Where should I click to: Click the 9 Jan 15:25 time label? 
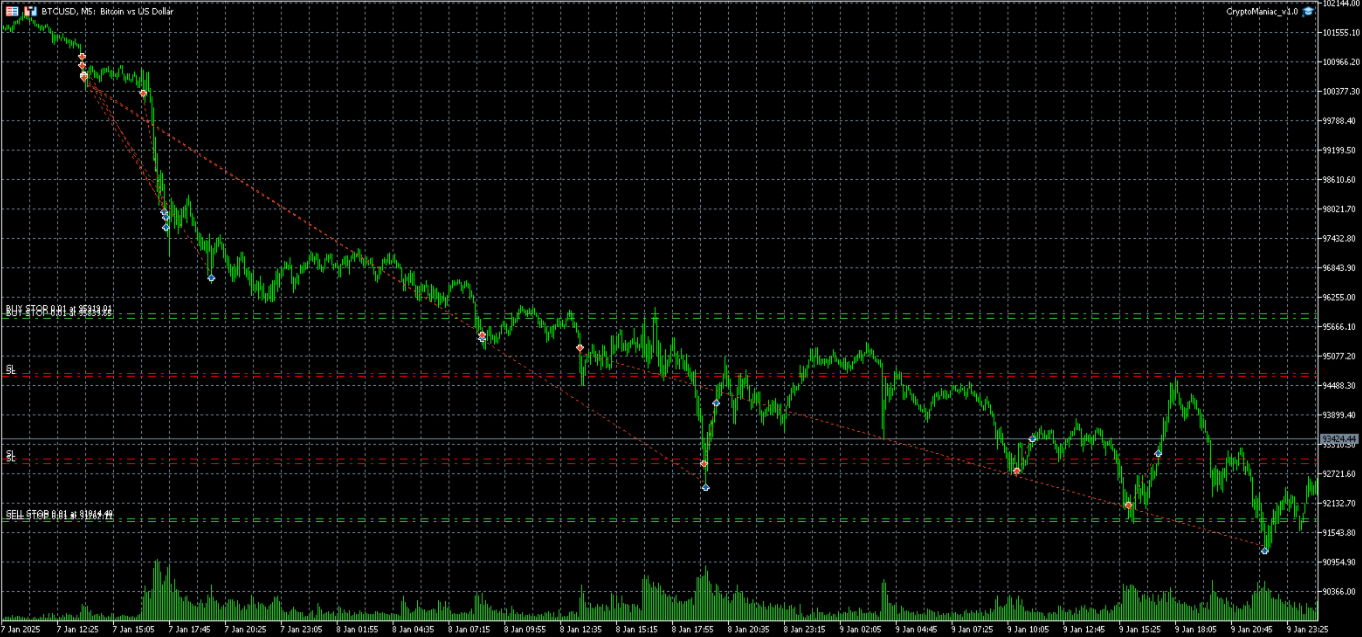(1141, 630)
